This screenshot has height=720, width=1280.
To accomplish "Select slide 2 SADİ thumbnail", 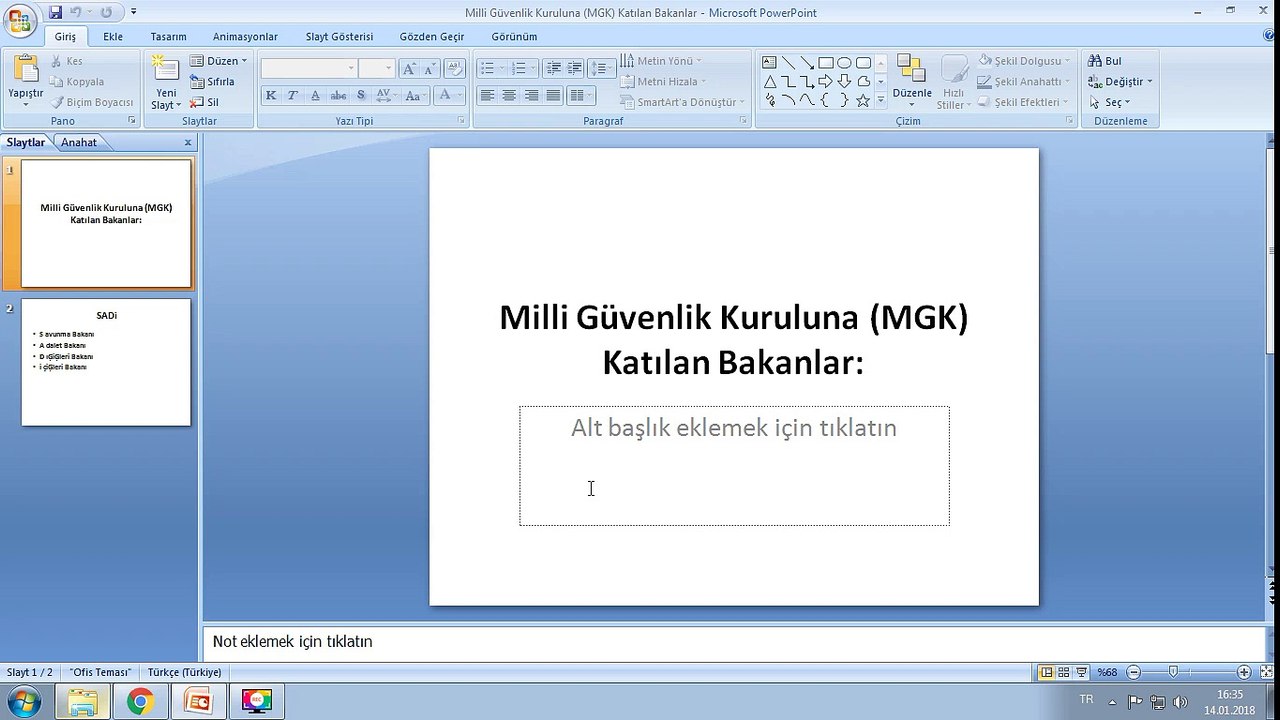I will [x=106, y=362].
